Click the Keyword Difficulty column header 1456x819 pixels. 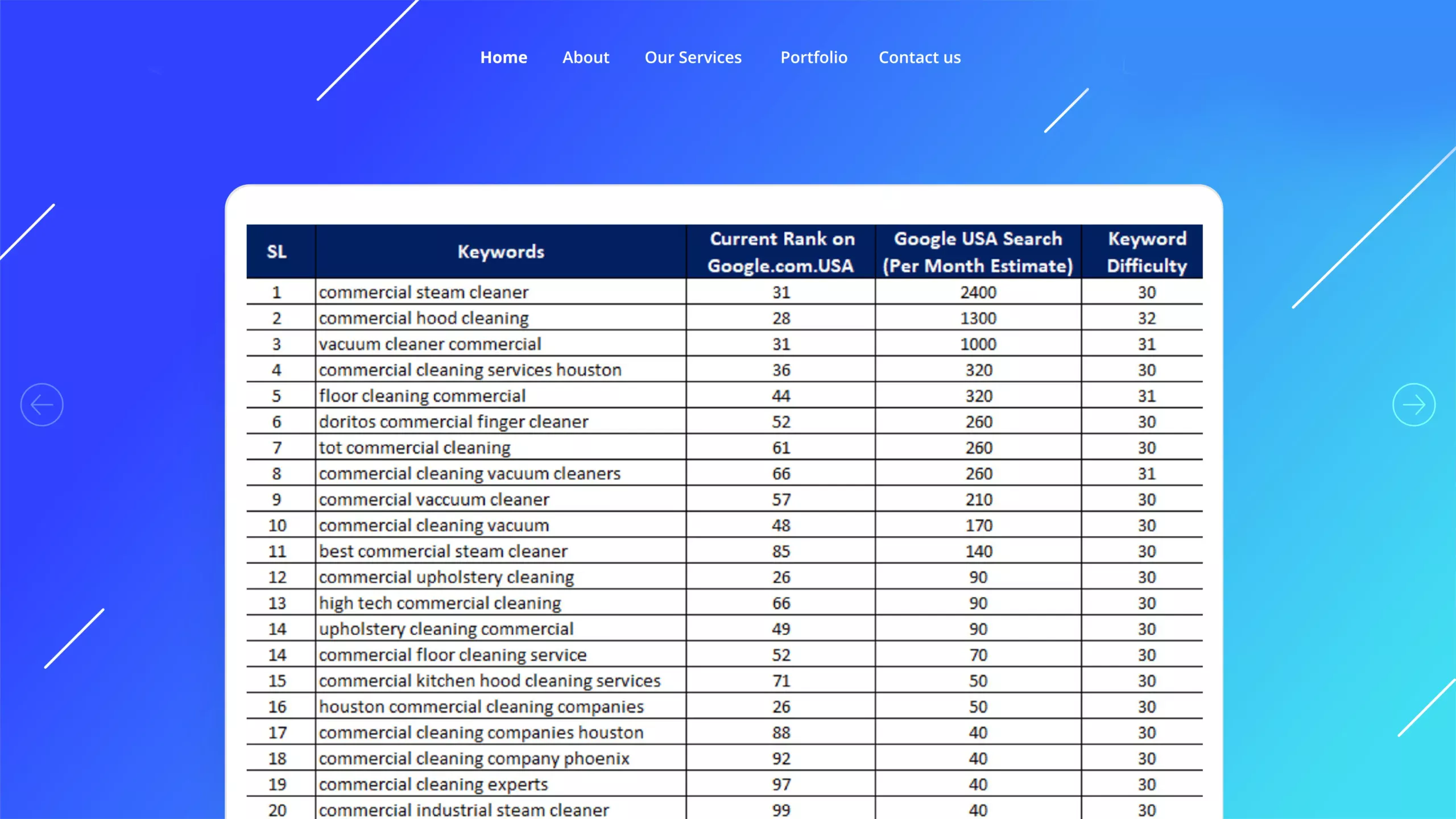point(1147,251)
